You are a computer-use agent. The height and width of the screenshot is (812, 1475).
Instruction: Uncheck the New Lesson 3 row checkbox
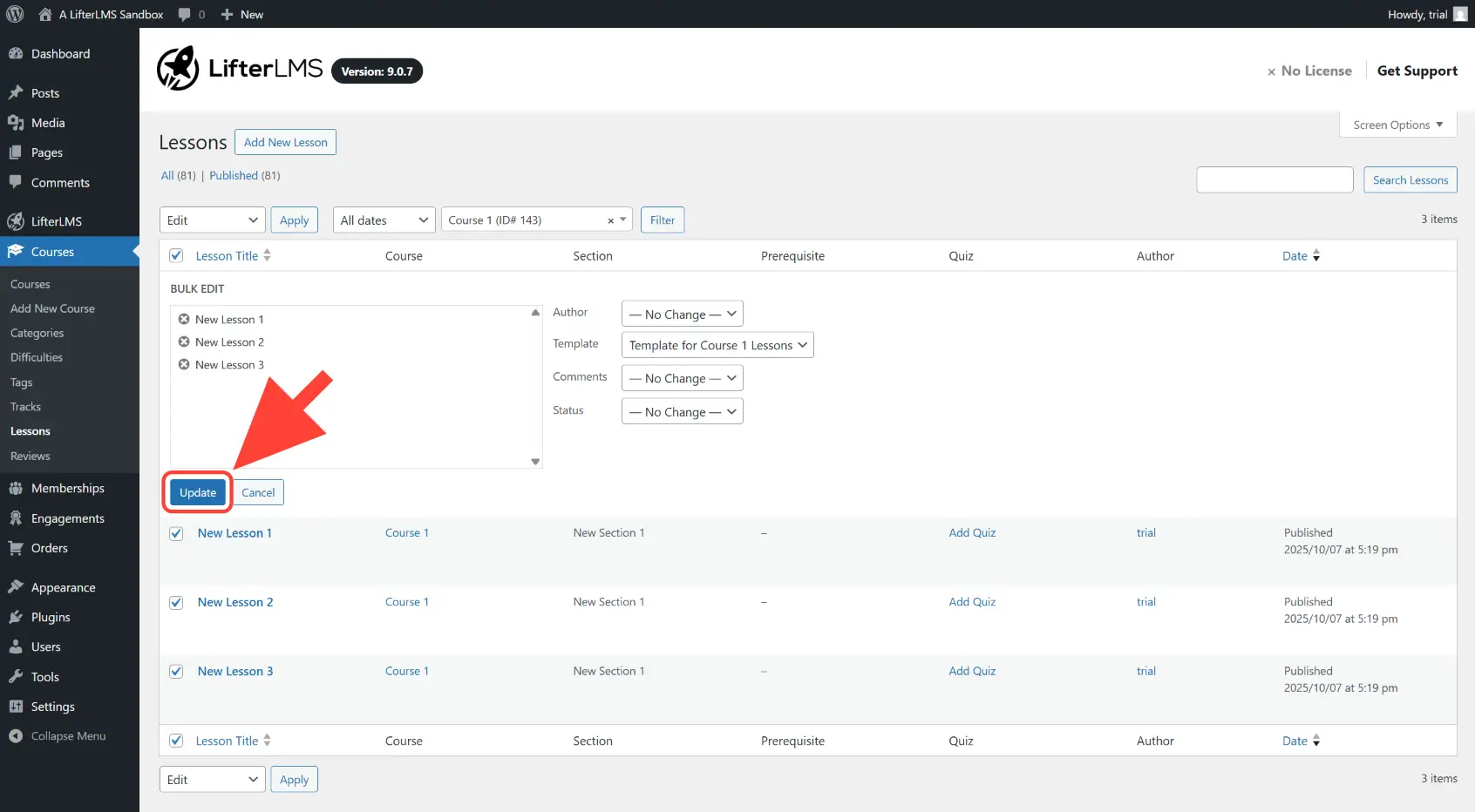click(x=176, y=672)
